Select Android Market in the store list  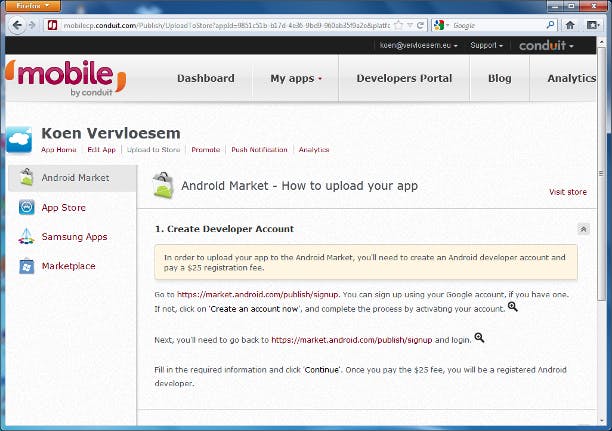73,178
